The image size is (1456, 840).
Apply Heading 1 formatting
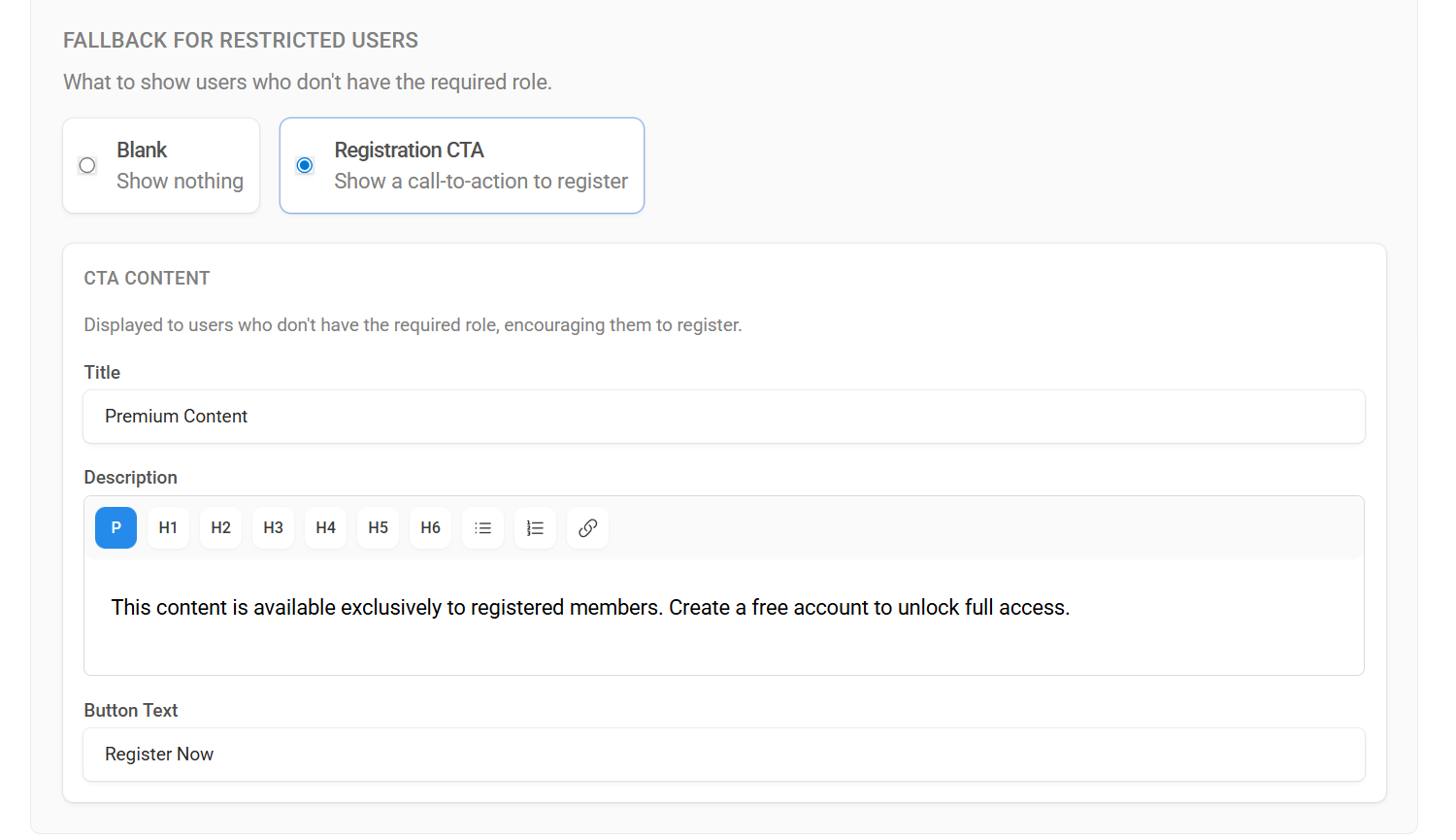(x=168, y=527)
